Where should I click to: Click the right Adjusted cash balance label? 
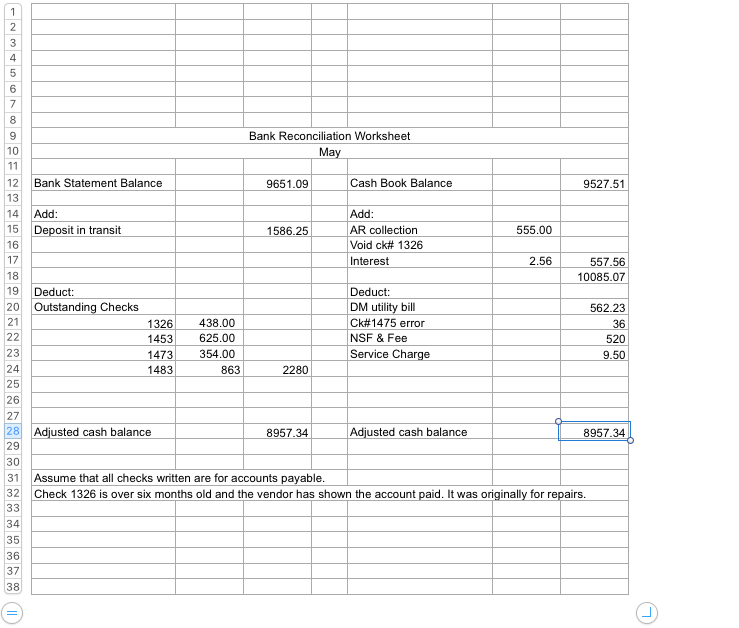point(419,431)
